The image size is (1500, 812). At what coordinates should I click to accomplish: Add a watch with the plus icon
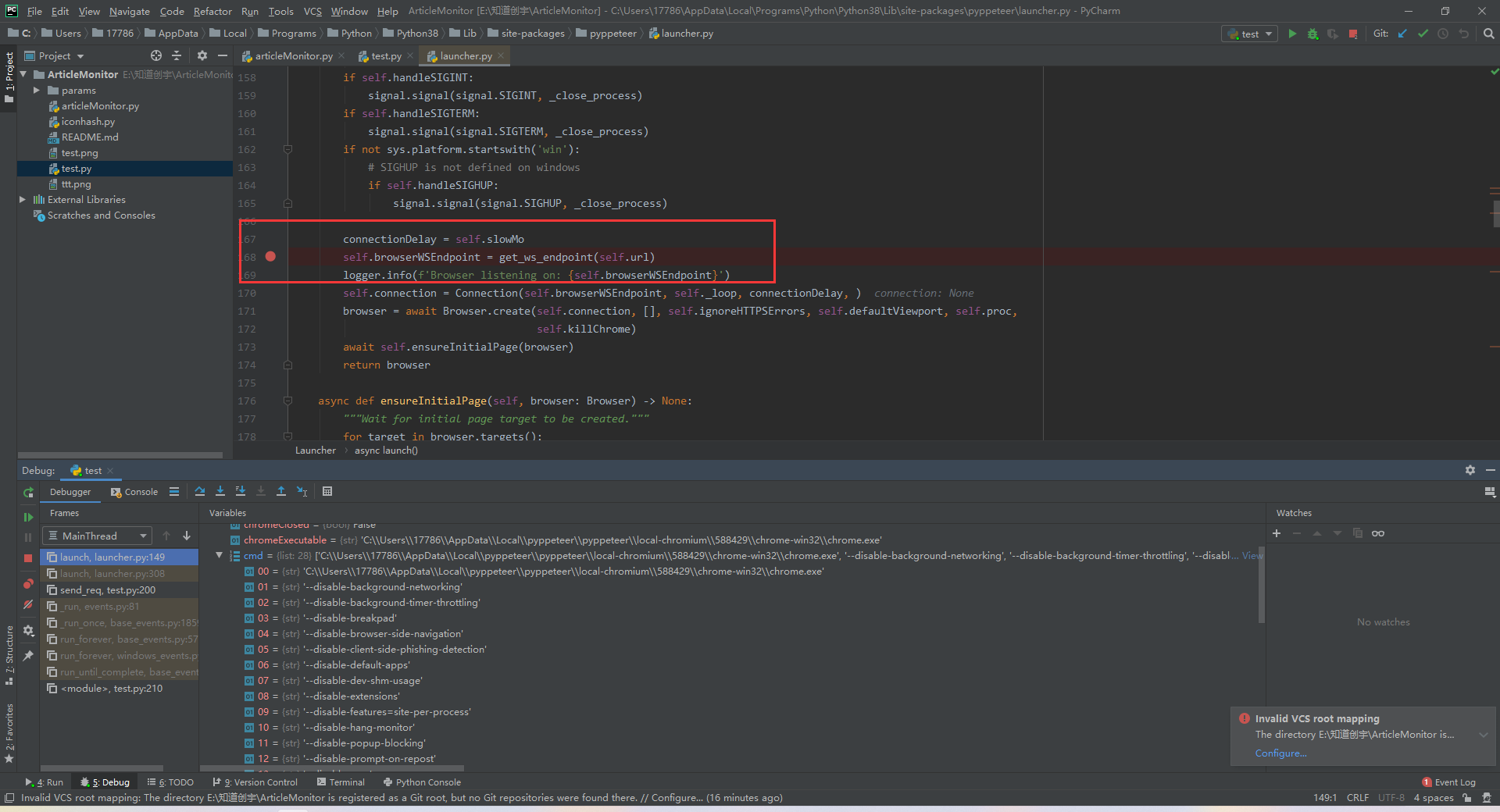pos(1277,533)
